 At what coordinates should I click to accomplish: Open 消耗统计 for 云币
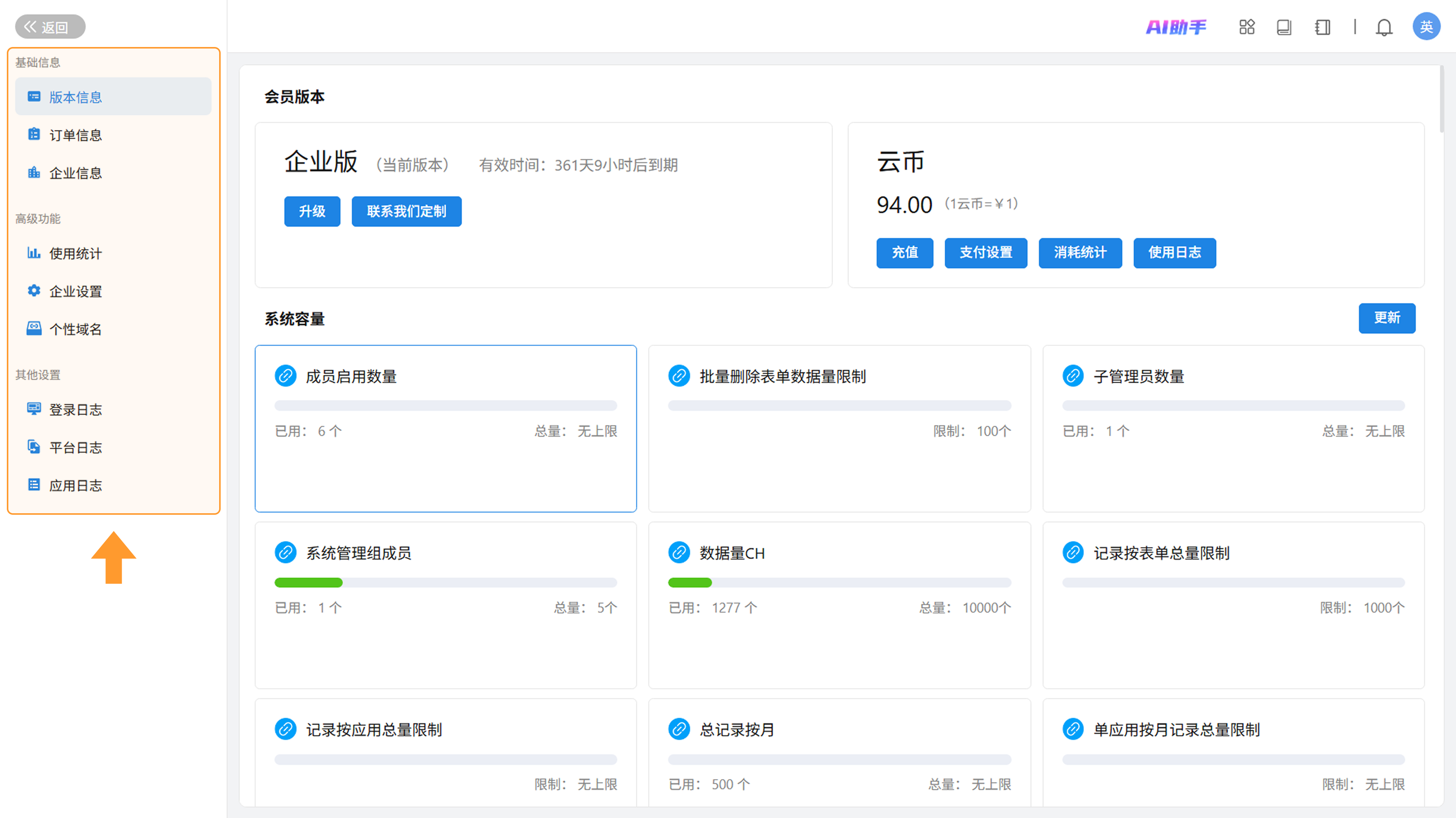click(1079, 252)
